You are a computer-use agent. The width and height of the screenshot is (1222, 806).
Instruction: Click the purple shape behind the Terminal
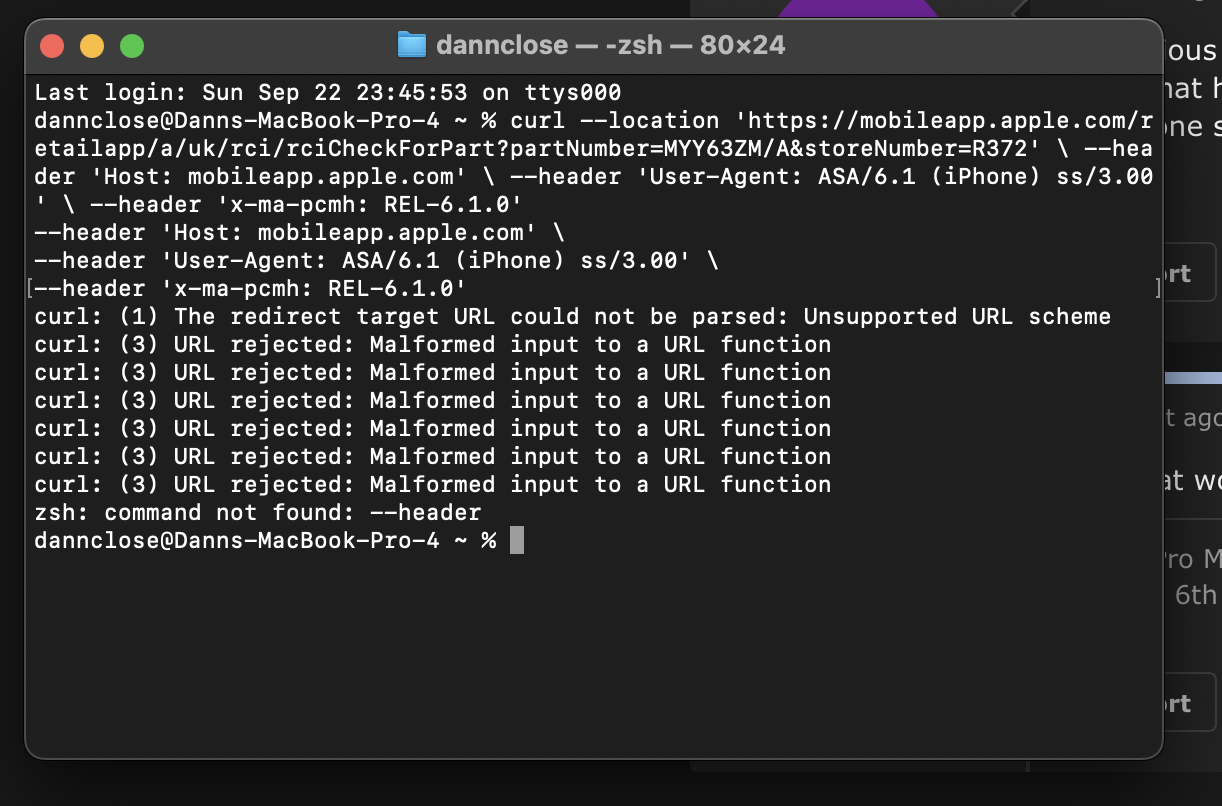(858, 9)
